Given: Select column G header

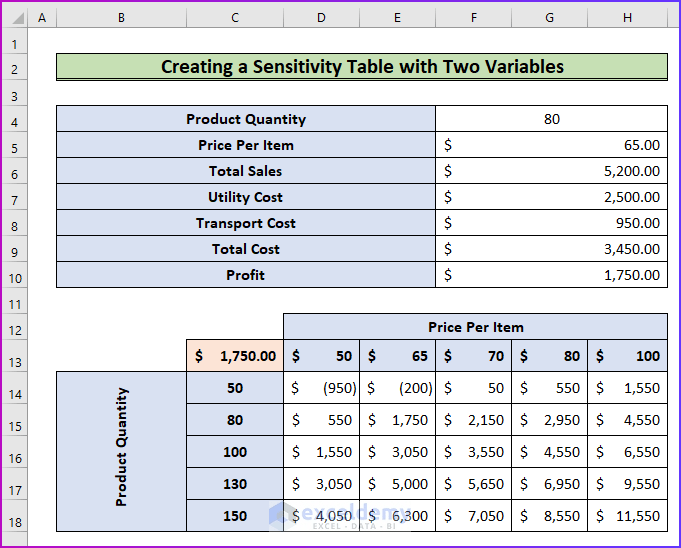Looking at the screenshot, I should pos(549,17).
